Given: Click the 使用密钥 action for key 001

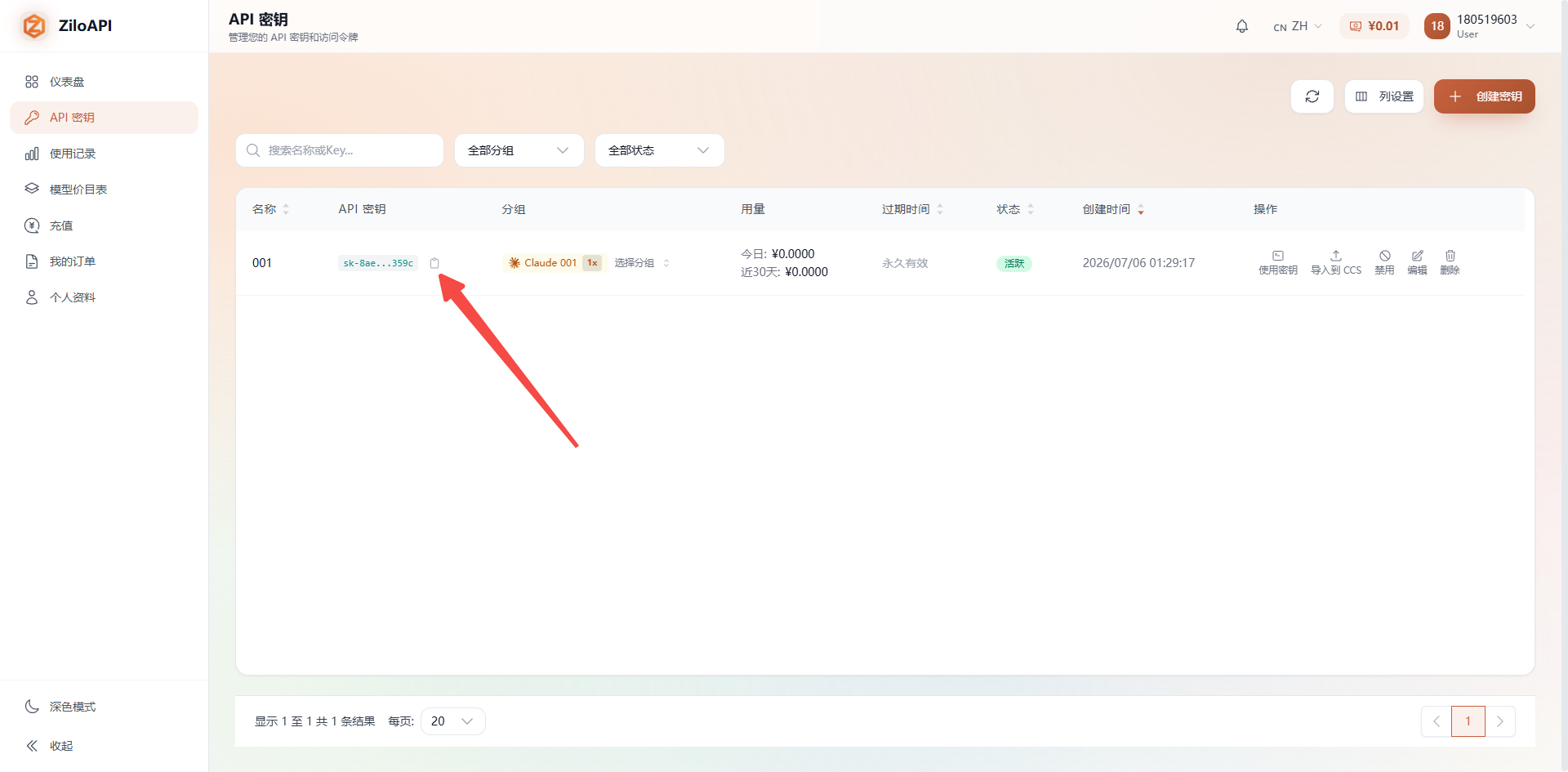Looking at the screenshot, I should coord(1277,262).
